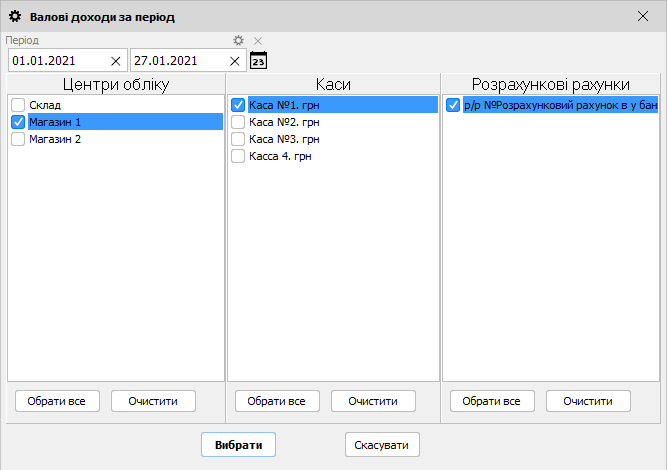
Task: Open the period settings gear icon
Action: 238,41
